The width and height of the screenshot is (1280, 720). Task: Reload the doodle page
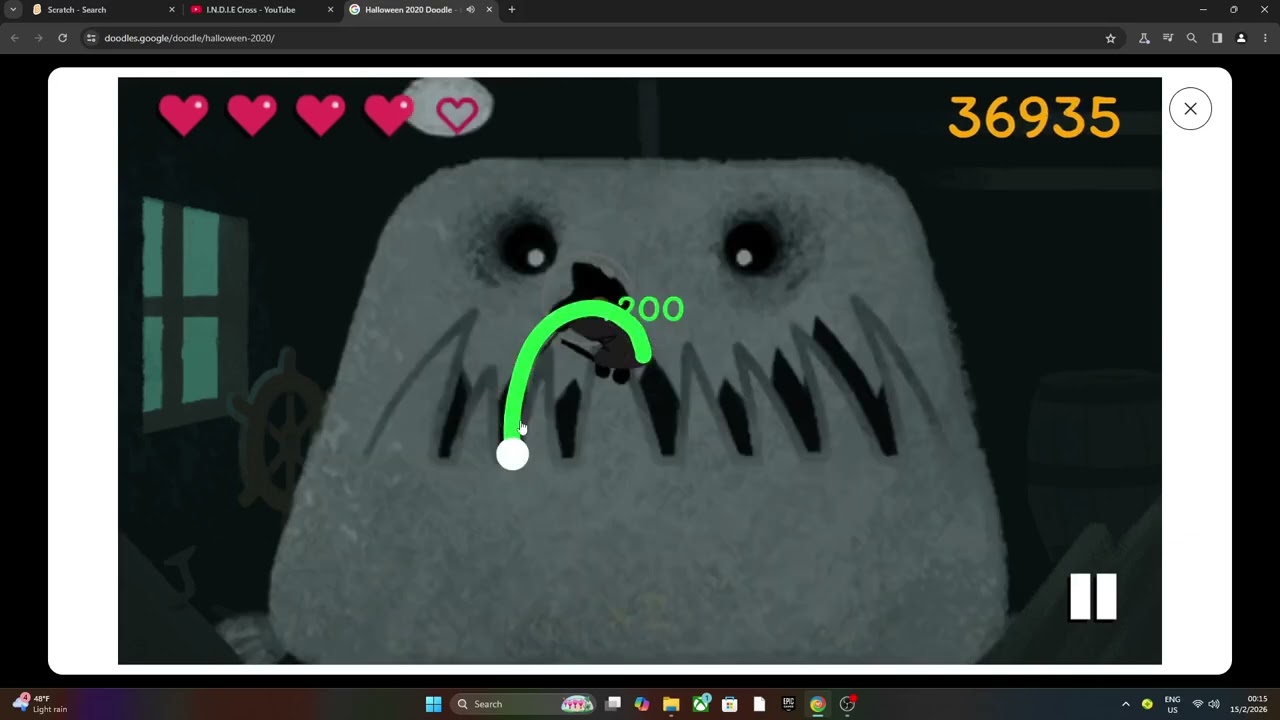pos(62,38)
